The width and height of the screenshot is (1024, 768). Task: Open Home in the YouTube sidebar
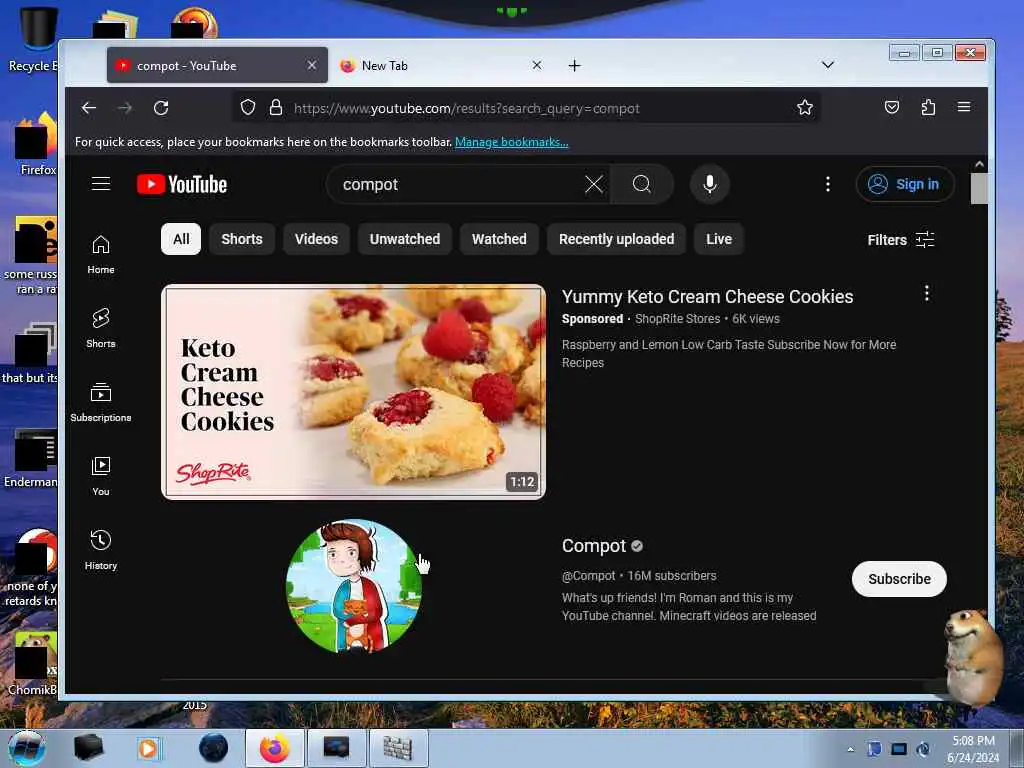(101, 255)
